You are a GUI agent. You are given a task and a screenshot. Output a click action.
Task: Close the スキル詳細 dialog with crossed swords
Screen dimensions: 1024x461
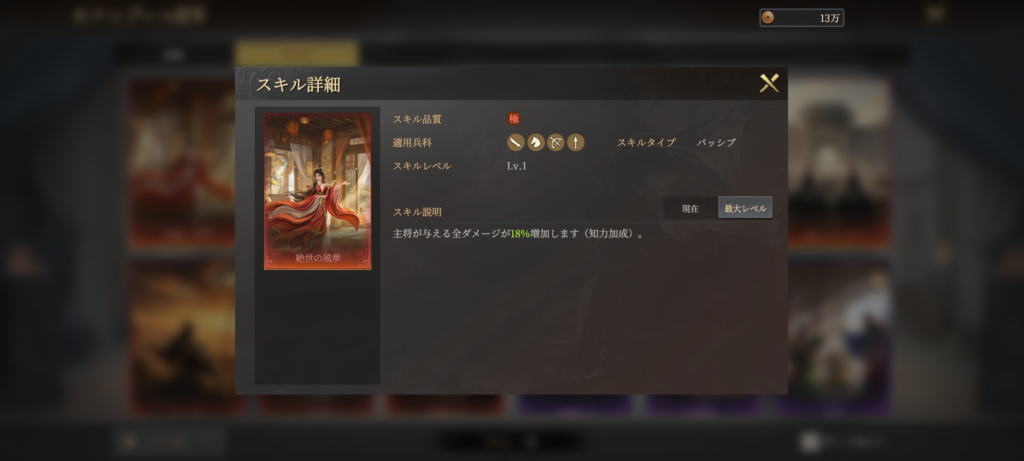click(769, 83)
